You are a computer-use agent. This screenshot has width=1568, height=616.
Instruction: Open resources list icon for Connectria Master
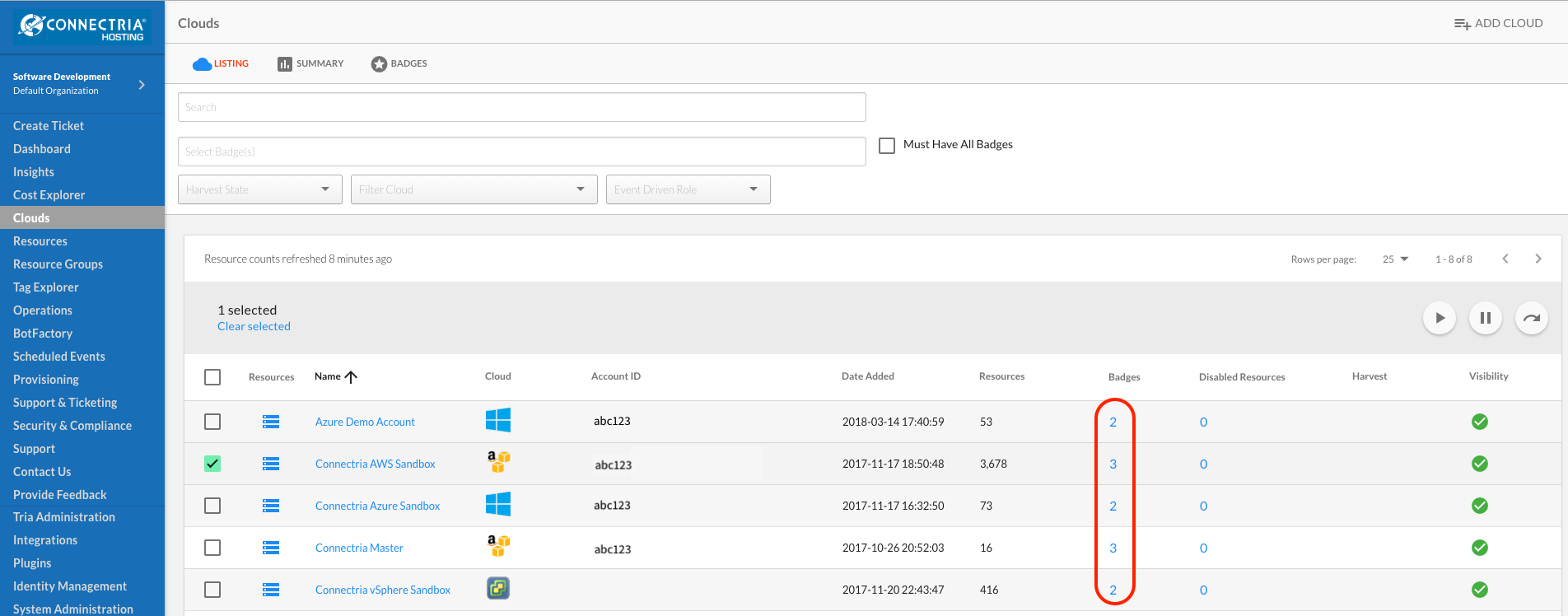pos(271,548)
